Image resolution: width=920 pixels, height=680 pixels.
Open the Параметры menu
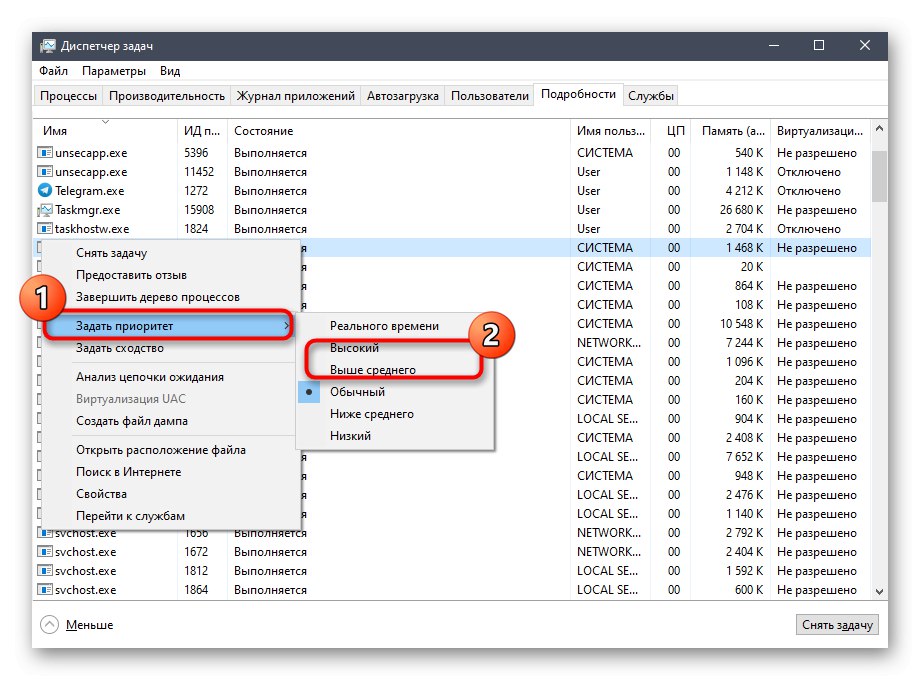click(113, 71)
